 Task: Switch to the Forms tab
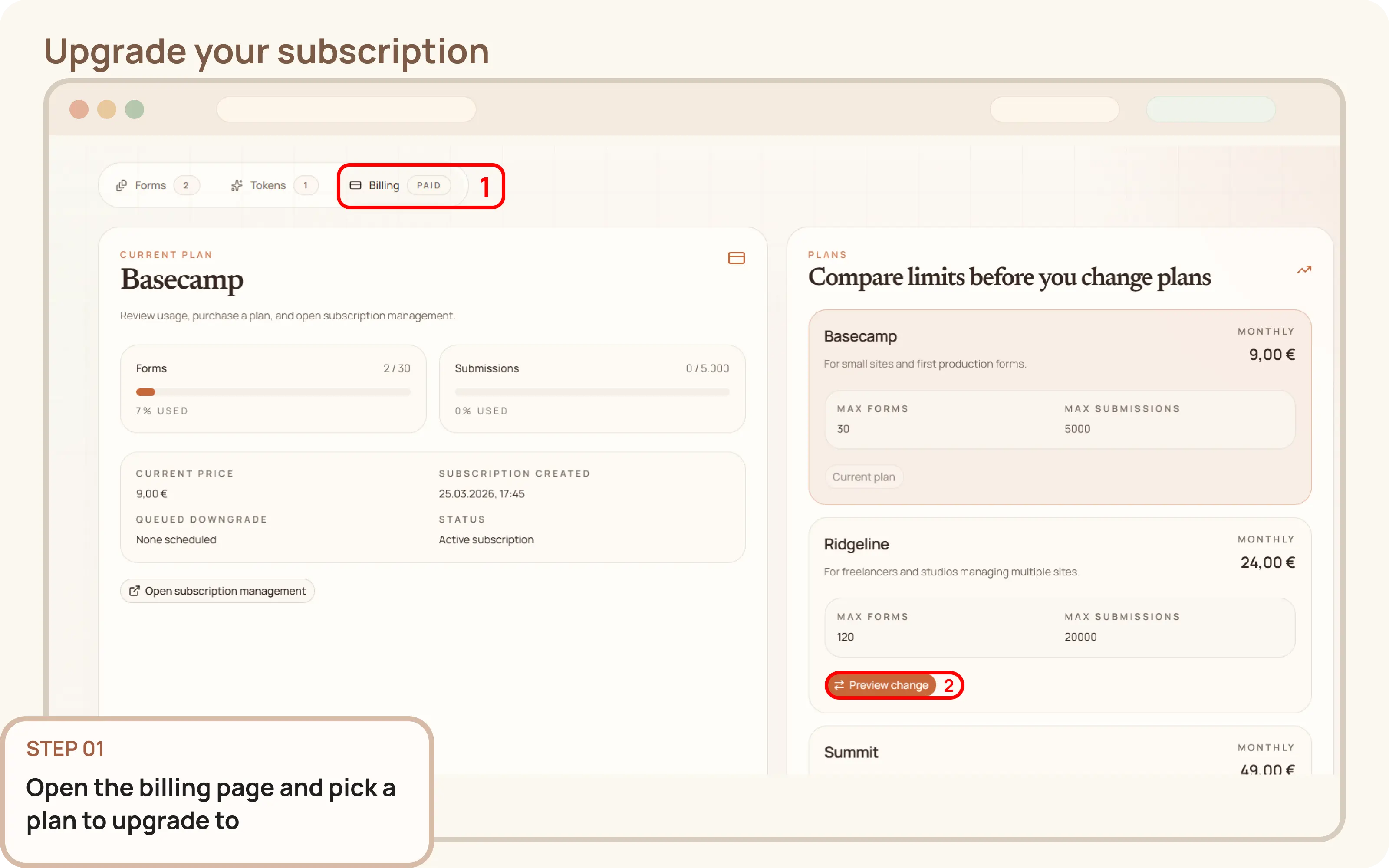point(150,185)
